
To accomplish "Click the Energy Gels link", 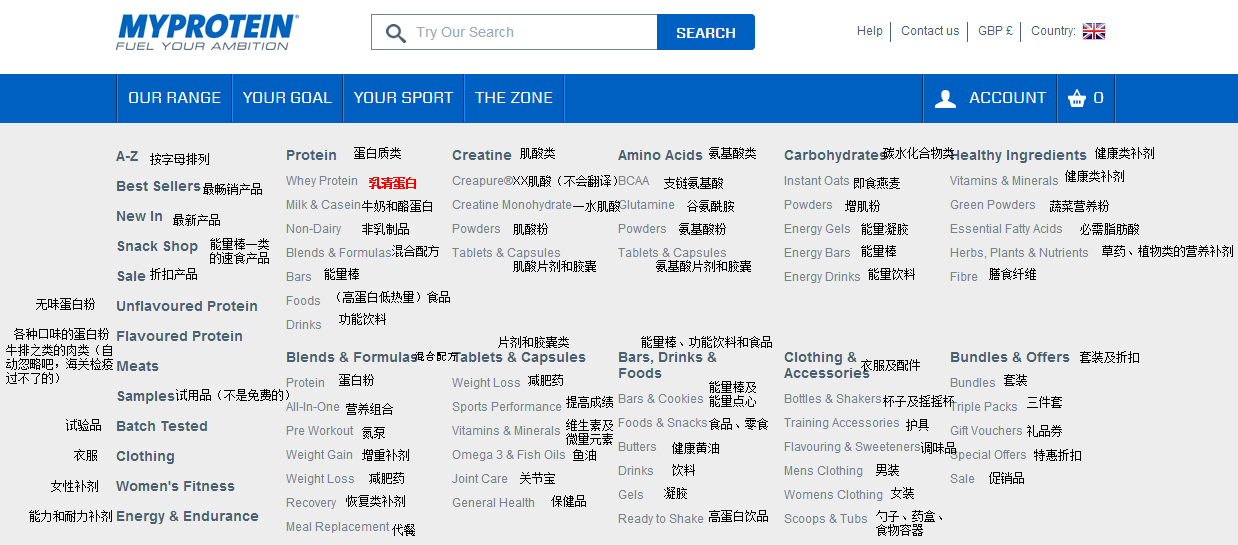I will 817,229.
